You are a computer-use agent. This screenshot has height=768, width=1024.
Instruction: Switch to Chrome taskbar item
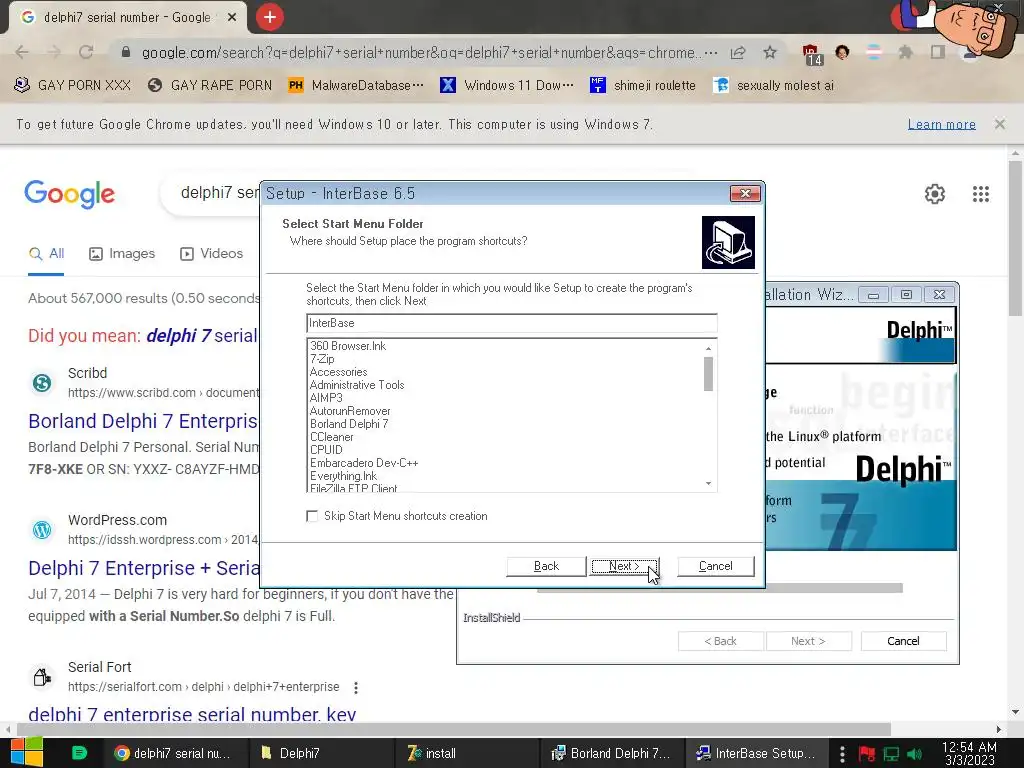174,753
